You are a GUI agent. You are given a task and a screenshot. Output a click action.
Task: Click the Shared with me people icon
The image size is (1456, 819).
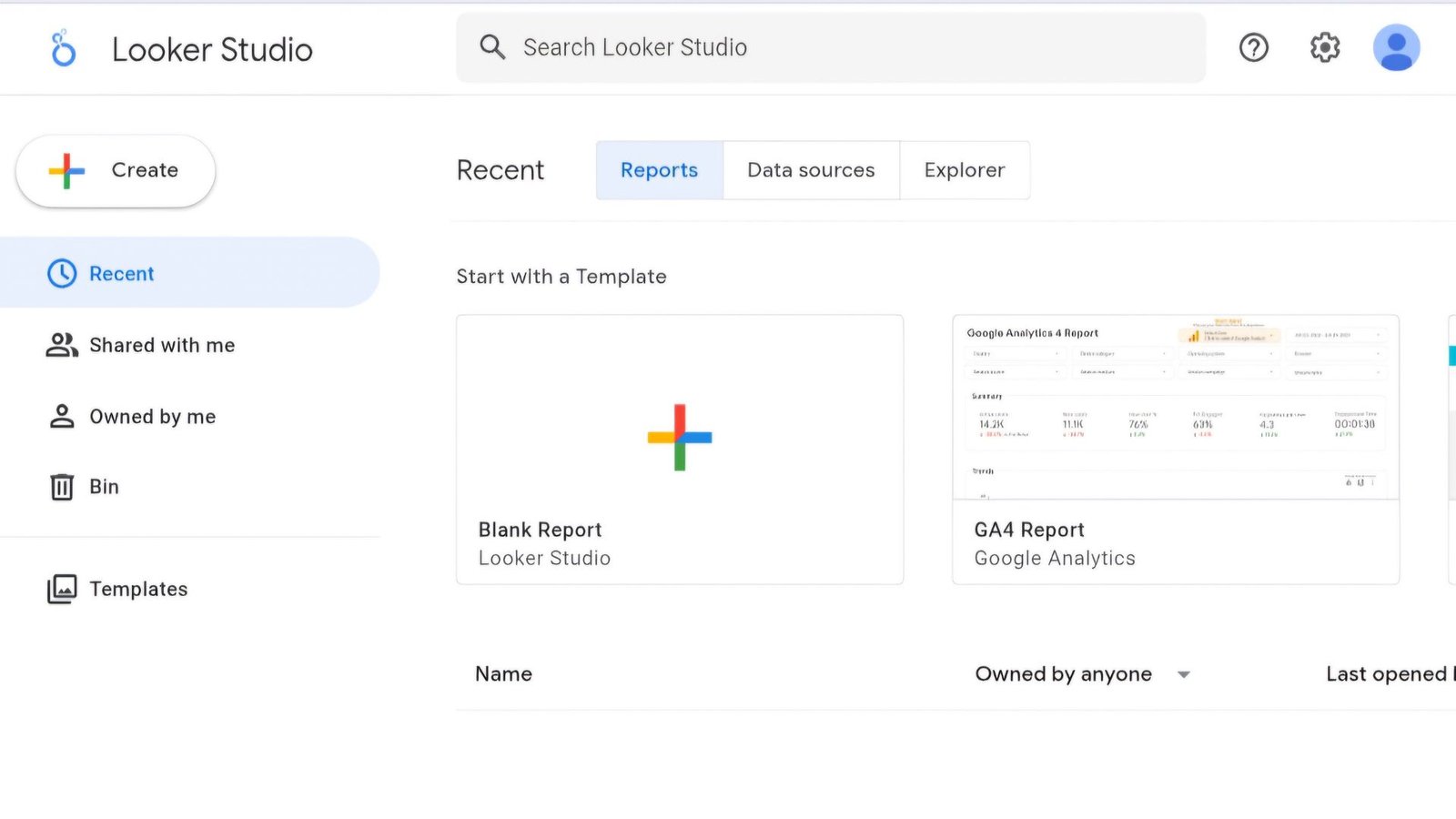[x=61, y=345]
